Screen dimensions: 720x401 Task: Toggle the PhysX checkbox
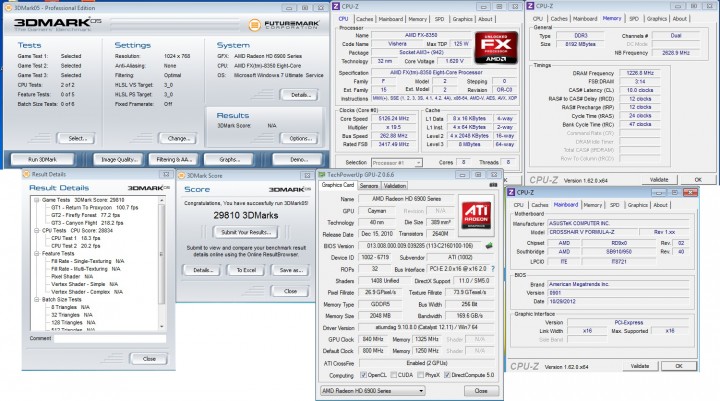click(x=421, y=375)
